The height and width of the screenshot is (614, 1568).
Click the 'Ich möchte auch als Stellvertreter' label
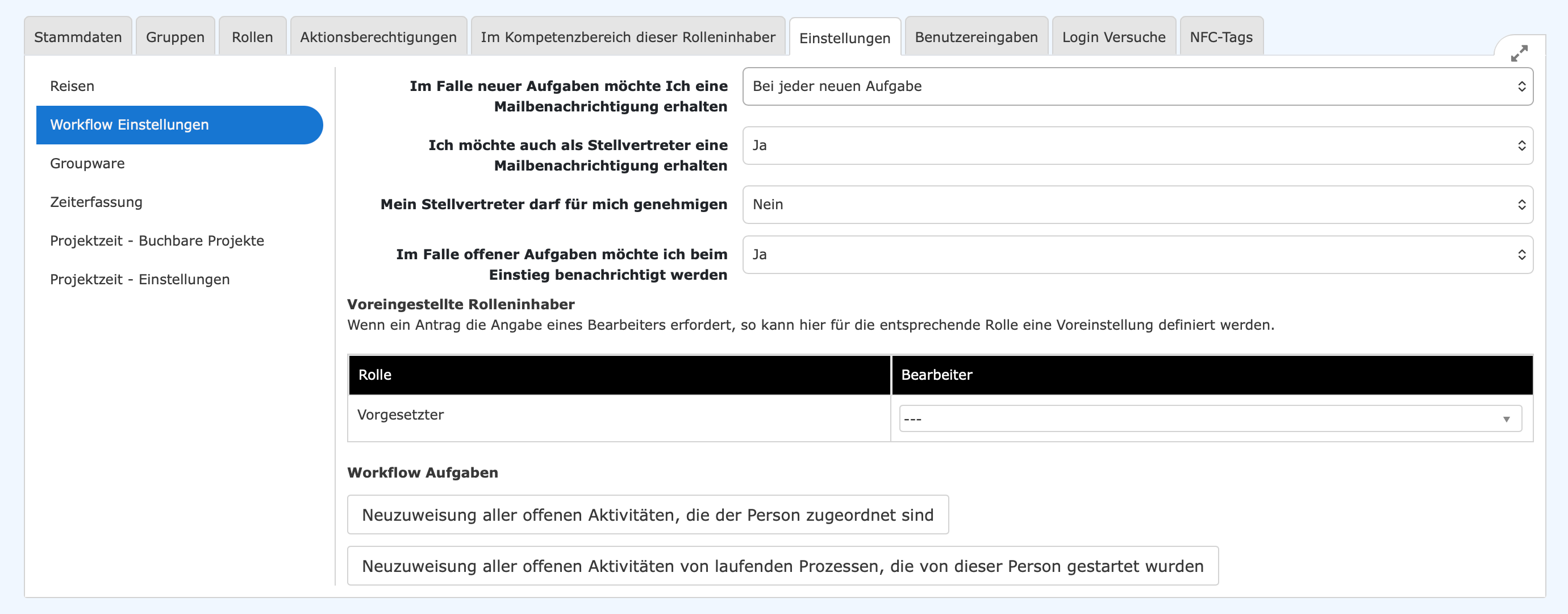coord(577,155)
